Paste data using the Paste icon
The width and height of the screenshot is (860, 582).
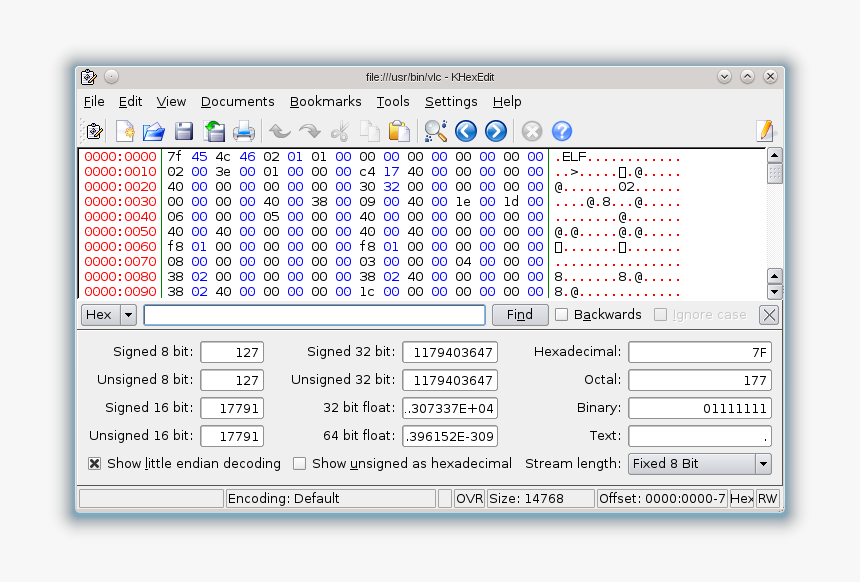[400, 131]
